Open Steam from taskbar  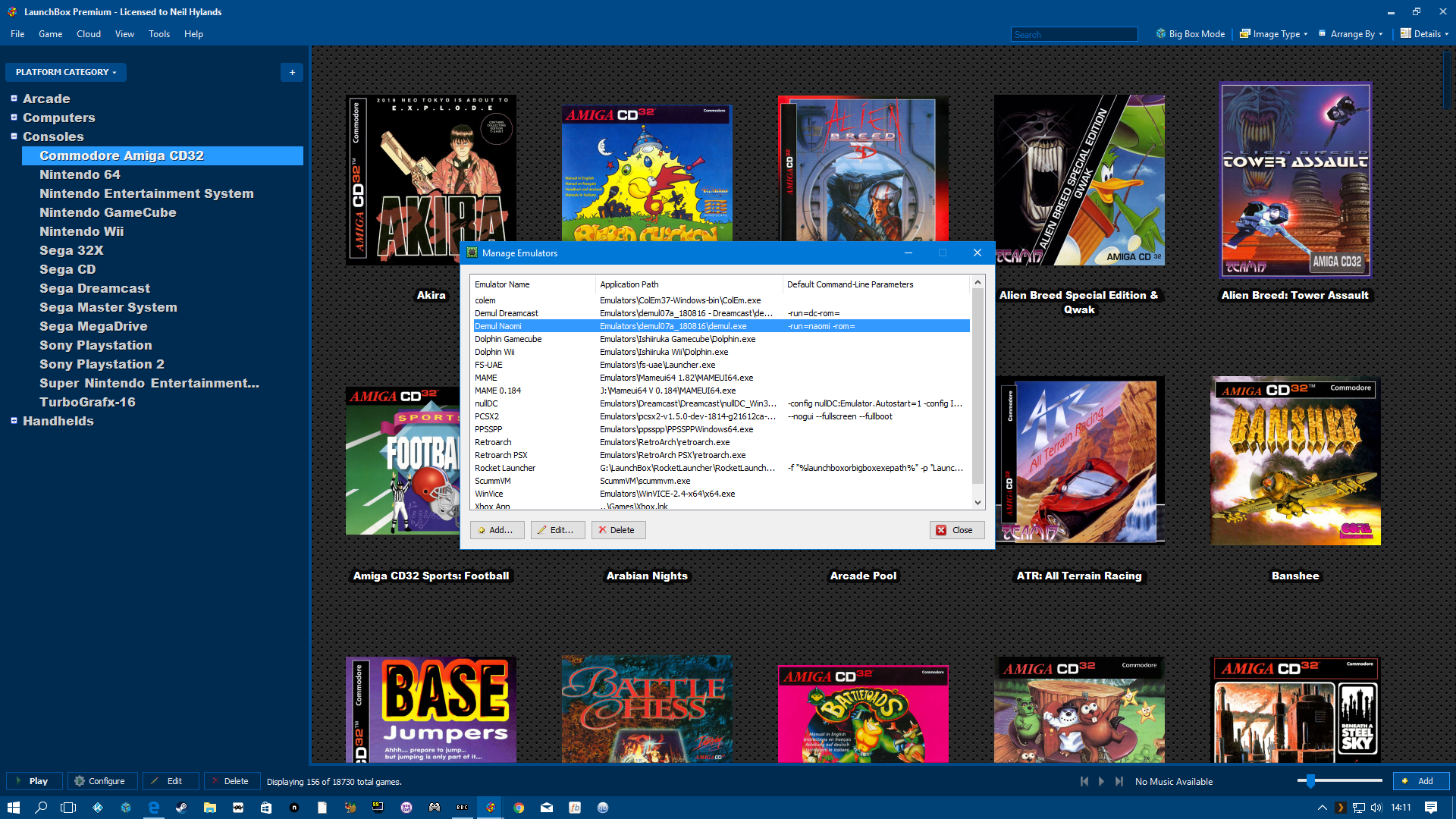181,808
